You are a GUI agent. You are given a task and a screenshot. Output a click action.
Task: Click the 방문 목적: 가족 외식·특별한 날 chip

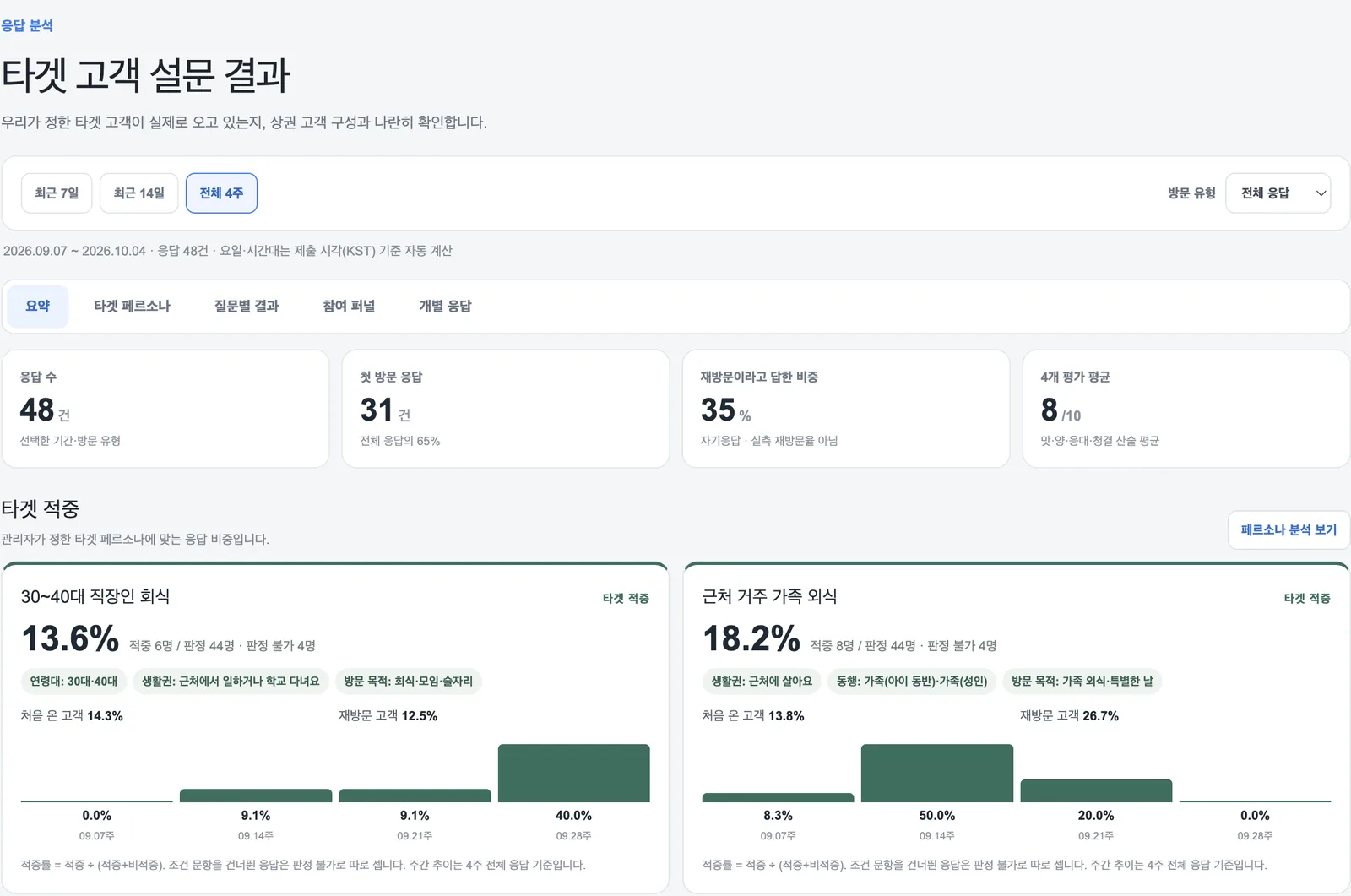1082,682
